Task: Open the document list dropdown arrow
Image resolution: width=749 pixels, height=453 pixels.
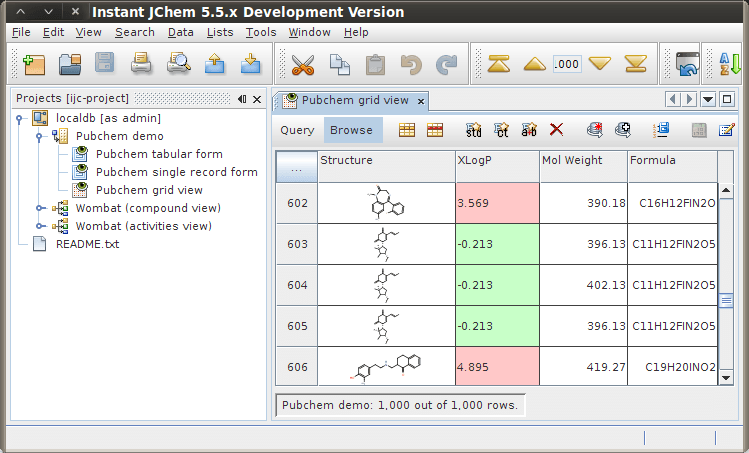Action: pyautogui.click(x=708, y=99)
